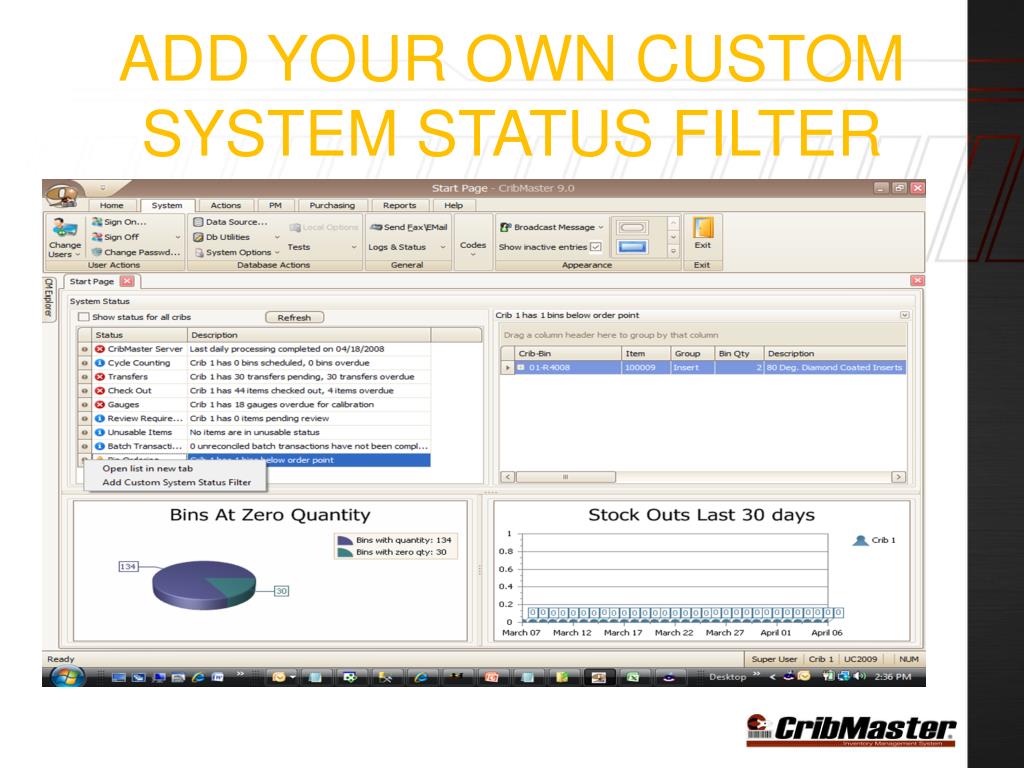Toggle the Review Required row eye button
The height and width of the screenshot is (768, 1024).
tap(84, 419)
